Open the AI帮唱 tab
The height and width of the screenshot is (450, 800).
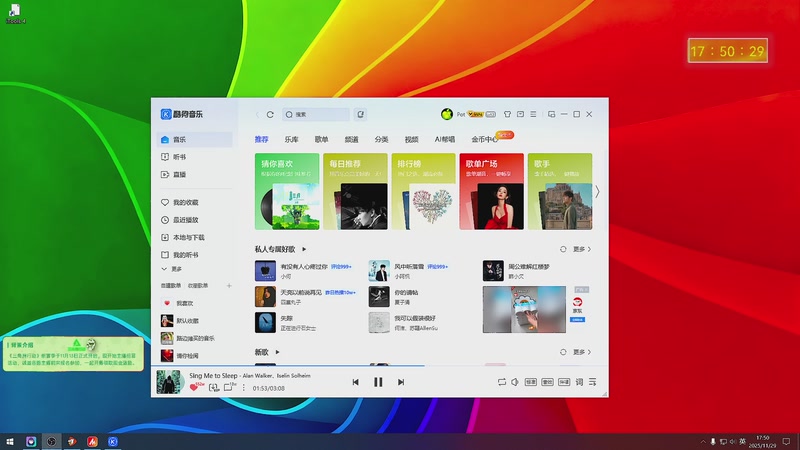coord(444,139)
